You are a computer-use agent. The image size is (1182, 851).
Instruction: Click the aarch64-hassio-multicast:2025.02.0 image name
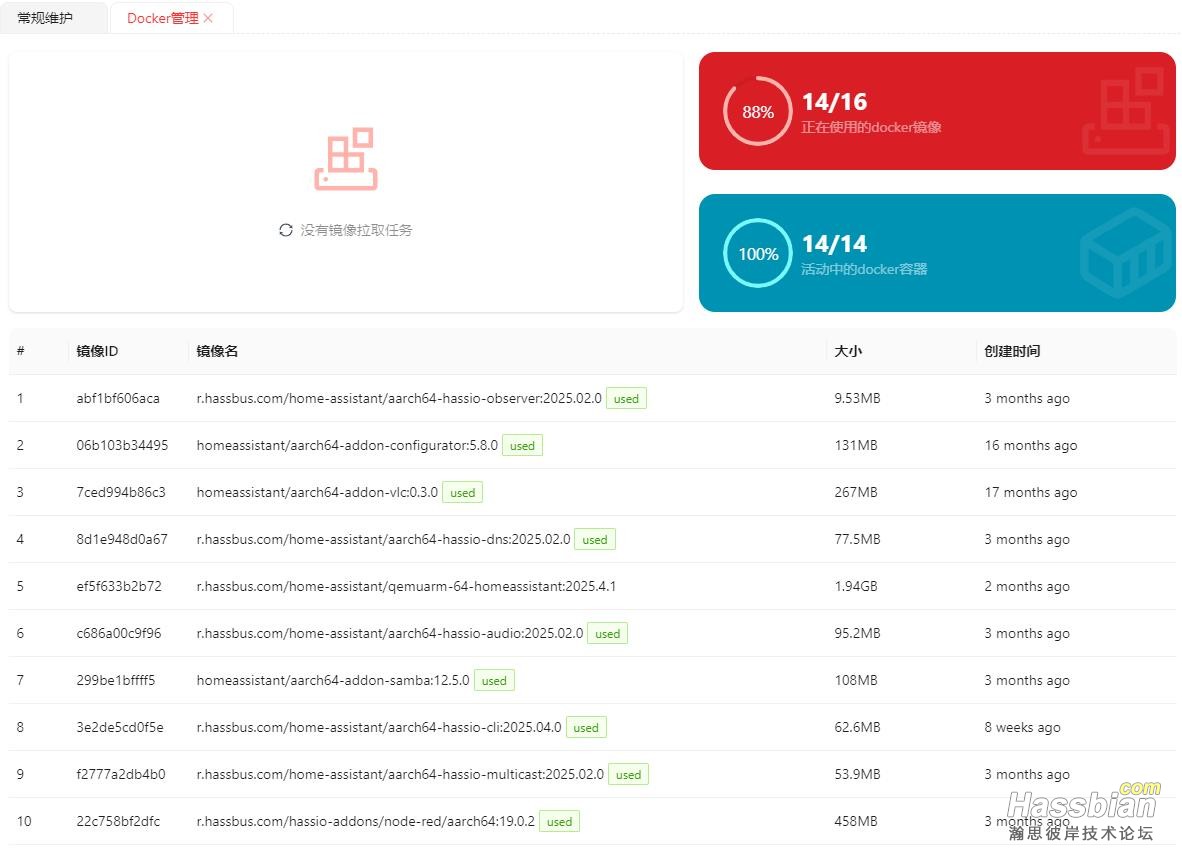coord(400,774)
